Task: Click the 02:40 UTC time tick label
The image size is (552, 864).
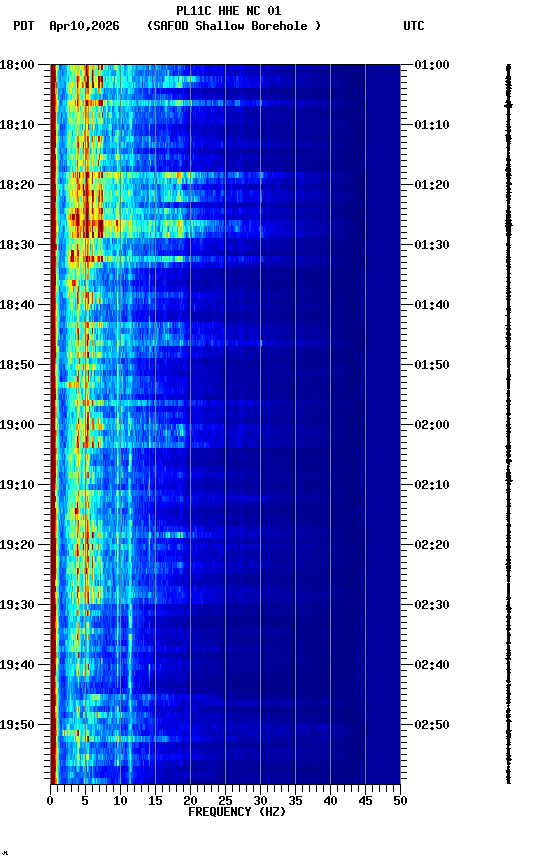Action: click(x=432, y=665)
